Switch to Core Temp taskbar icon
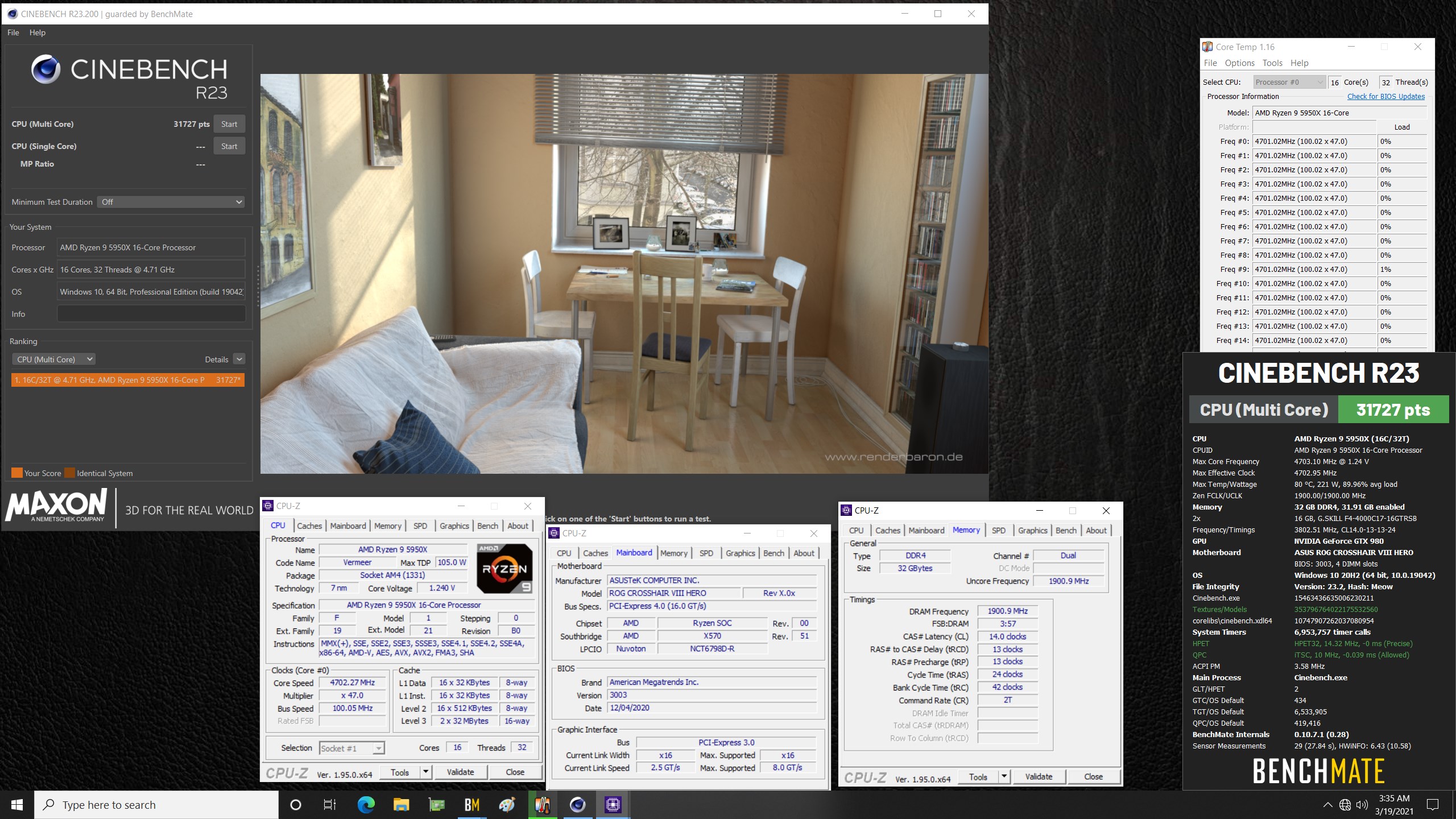1456x819 pixels. [542, 804]
